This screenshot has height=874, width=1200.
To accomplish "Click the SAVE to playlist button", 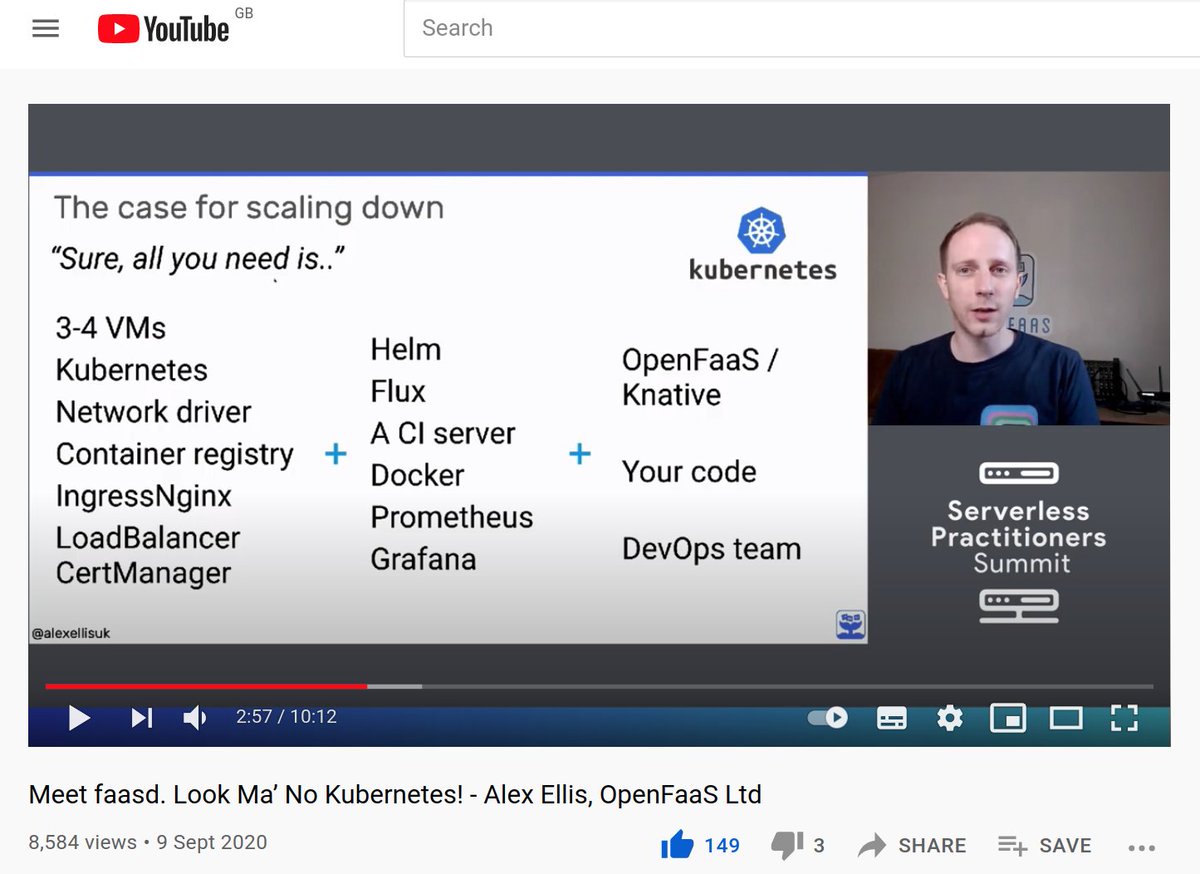I will pos(1044,846).
